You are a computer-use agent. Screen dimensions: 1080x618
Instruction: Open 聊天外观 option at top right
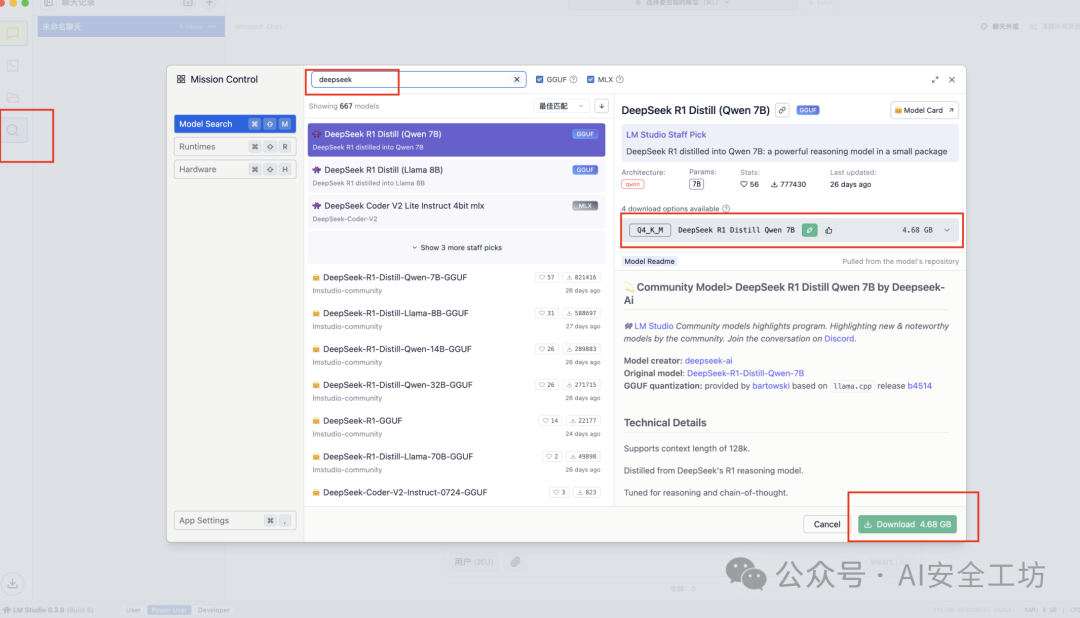pos(999,26)
